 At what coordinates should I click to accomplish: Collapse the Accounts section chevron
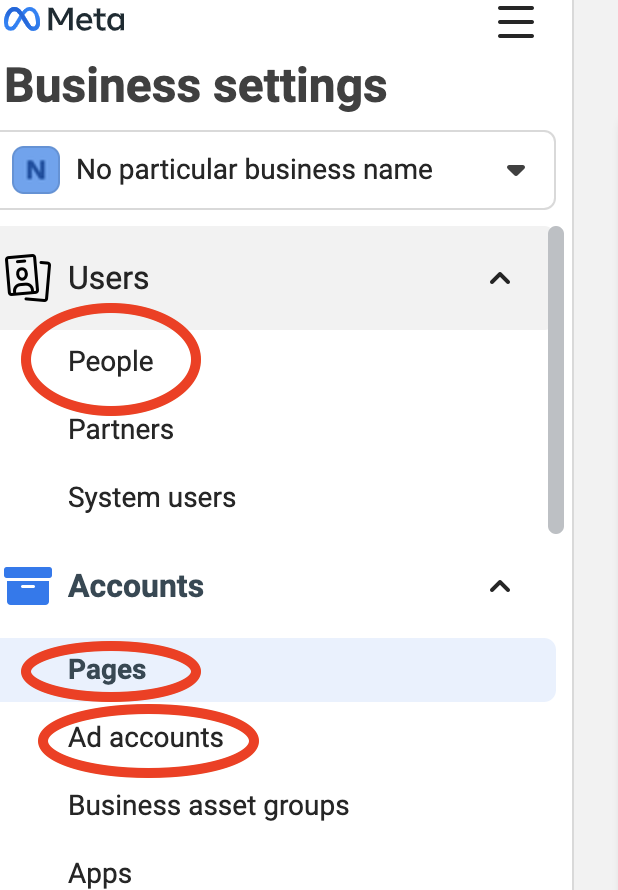[x=500, y=587]
